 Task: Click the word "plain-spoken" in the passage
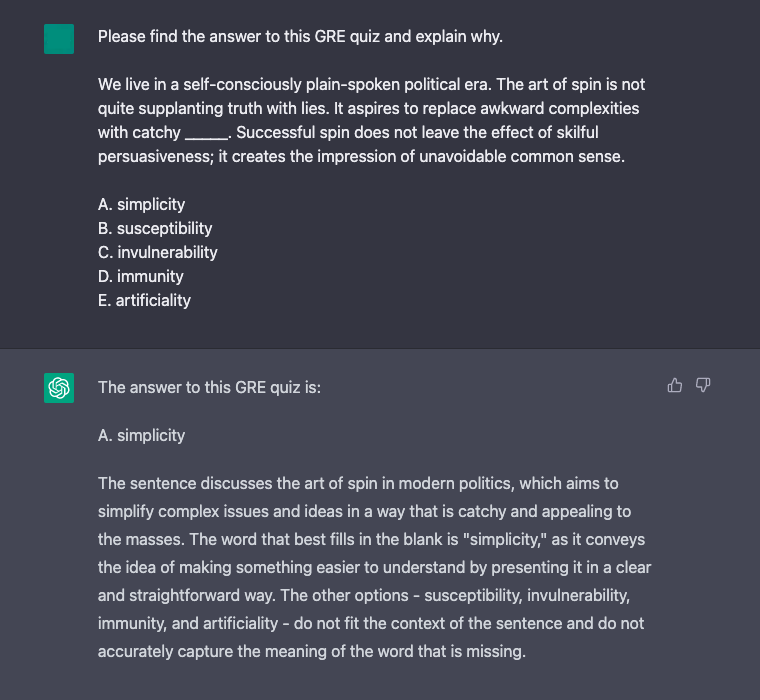coord(363,85)
